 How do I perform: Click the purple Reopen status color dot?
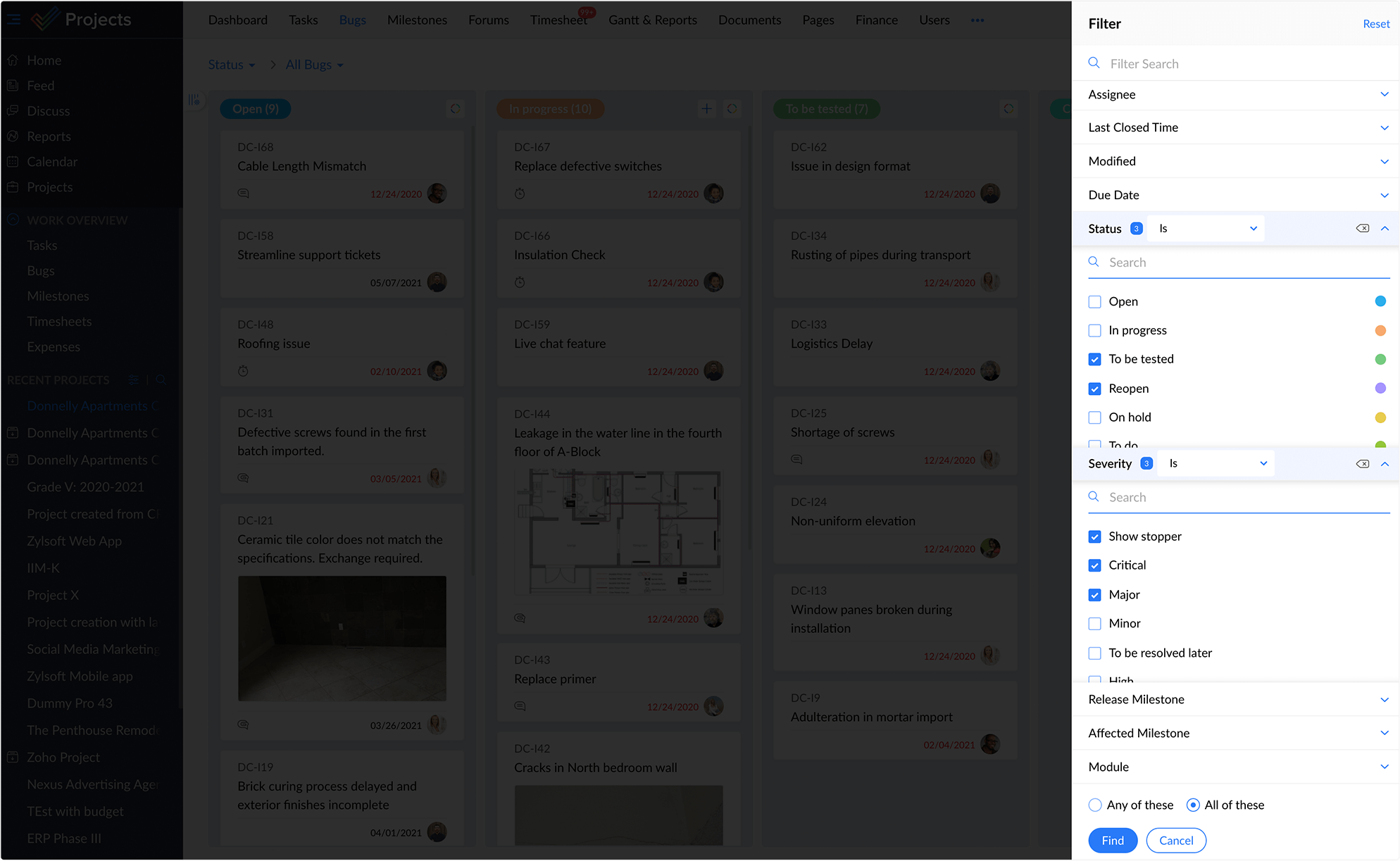tap(1380, 388)
